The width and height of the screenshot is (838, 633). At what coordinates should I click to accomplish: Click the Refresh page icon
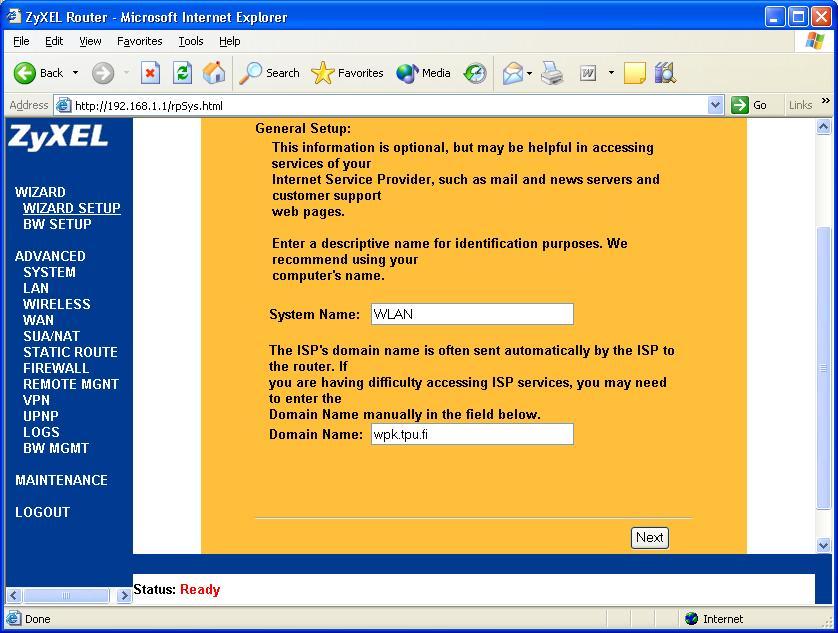tap(182, 73)
